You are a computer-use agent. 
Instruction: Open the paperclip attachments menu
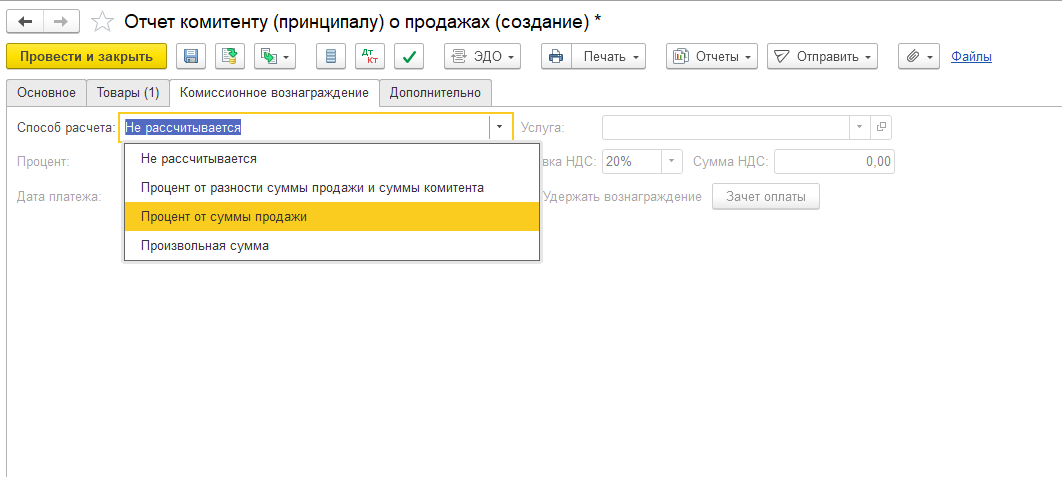pyautogui.click(x=919, y=57)
